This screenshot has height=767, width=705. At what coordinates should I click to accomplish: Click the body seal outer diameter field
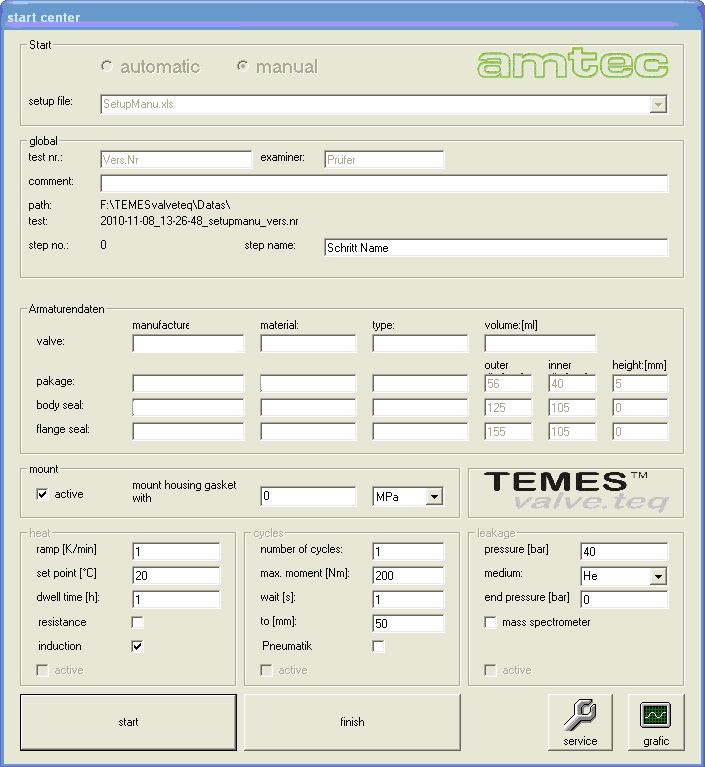[x=508, y=407]
